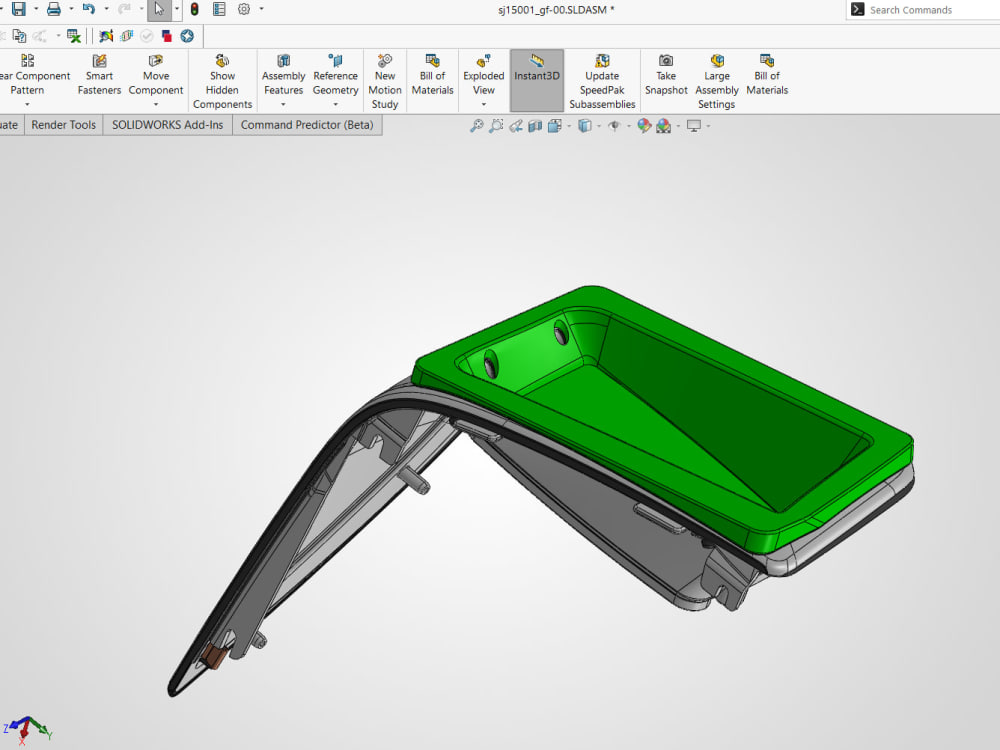This screenshot has width=1000, height=750.
Task: Expand Assembly Features dropdown
Action: [x=283, y=104]
